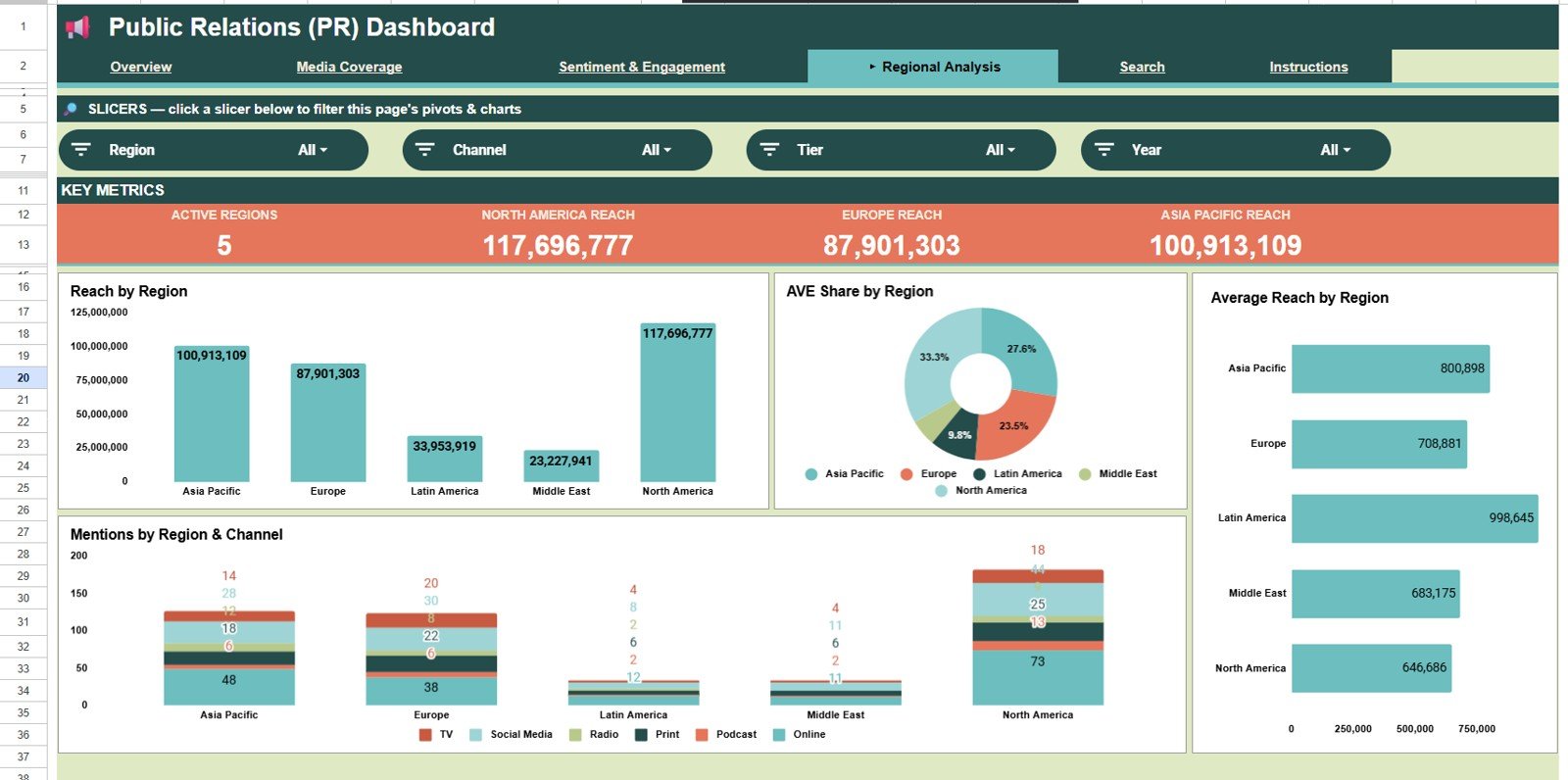Click the Active Regions value 5
The height and width of the screenshot is (780, 1568).
pos(224,245)
